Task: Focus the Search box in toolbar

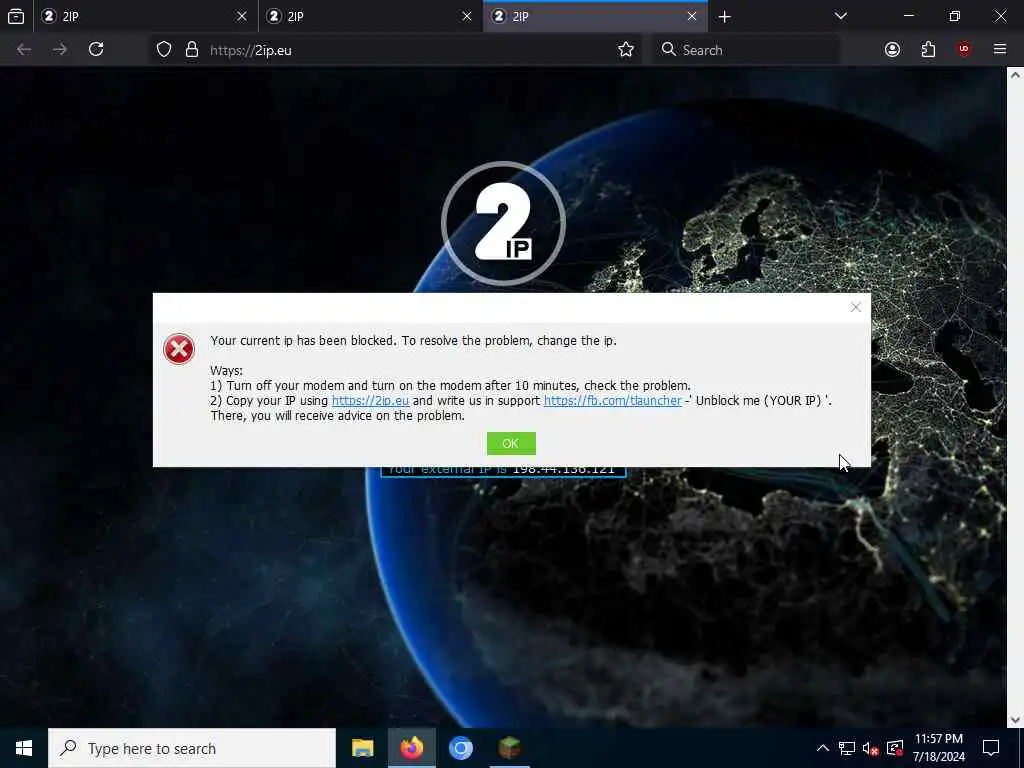Action: click(746, 50)
